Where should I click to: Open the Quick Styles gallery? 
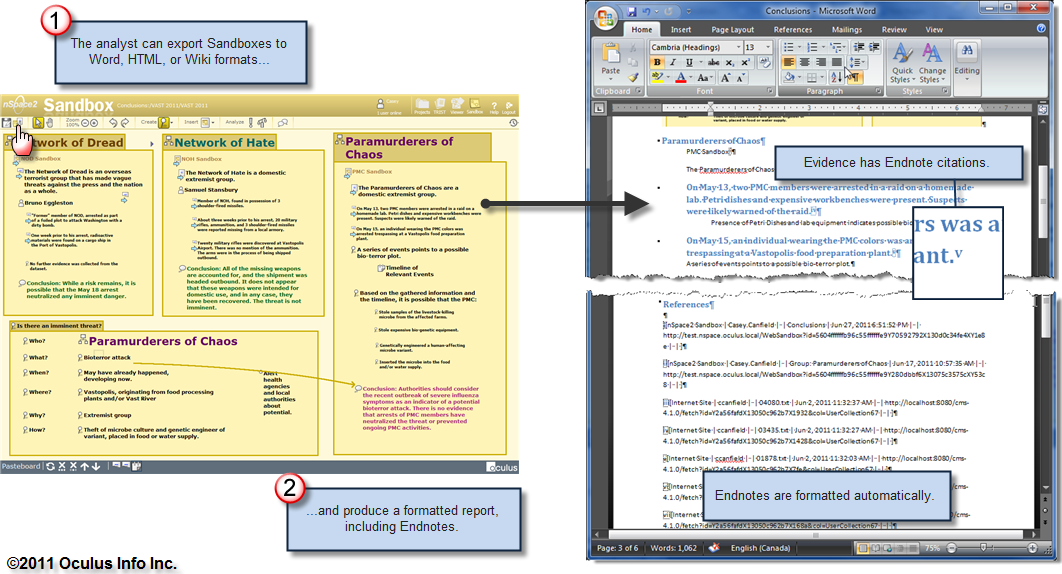(x=902, y=63)
